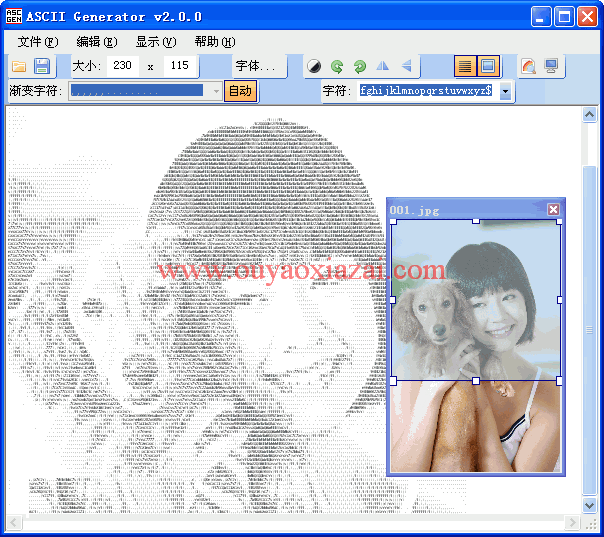Click the right-middle crop selection handle

click(x=560, y=300)
